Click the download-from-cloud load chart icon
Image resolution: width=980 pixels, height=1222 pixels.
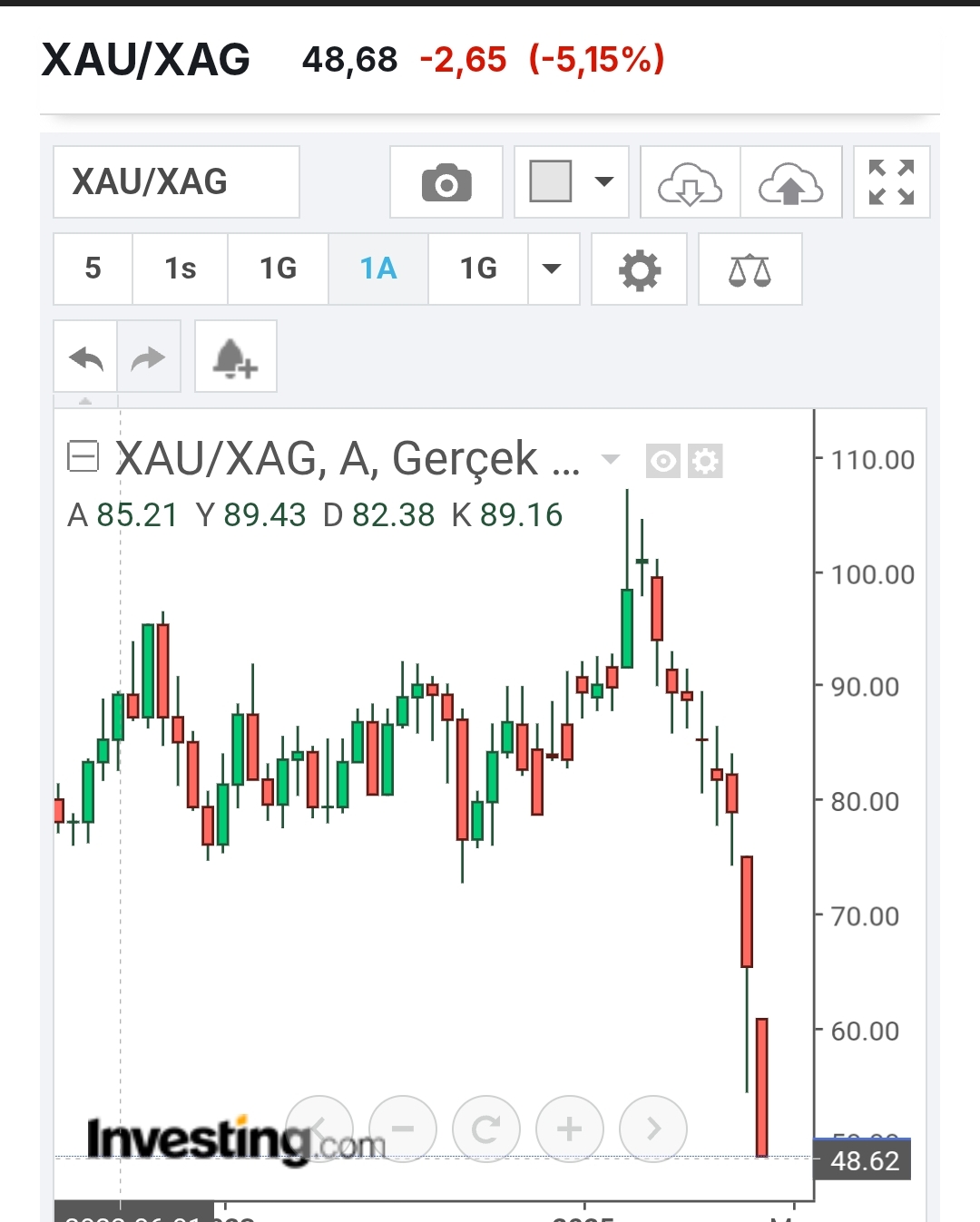tap(690, 182)
